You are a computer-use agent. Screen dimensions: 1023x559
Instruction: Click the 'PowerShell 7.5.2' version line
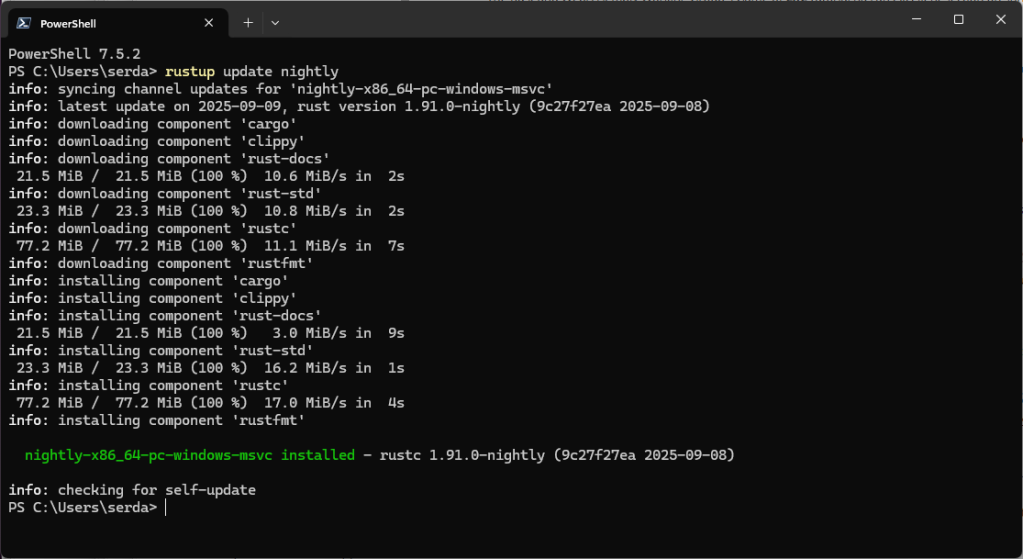[x=74, y=53]
